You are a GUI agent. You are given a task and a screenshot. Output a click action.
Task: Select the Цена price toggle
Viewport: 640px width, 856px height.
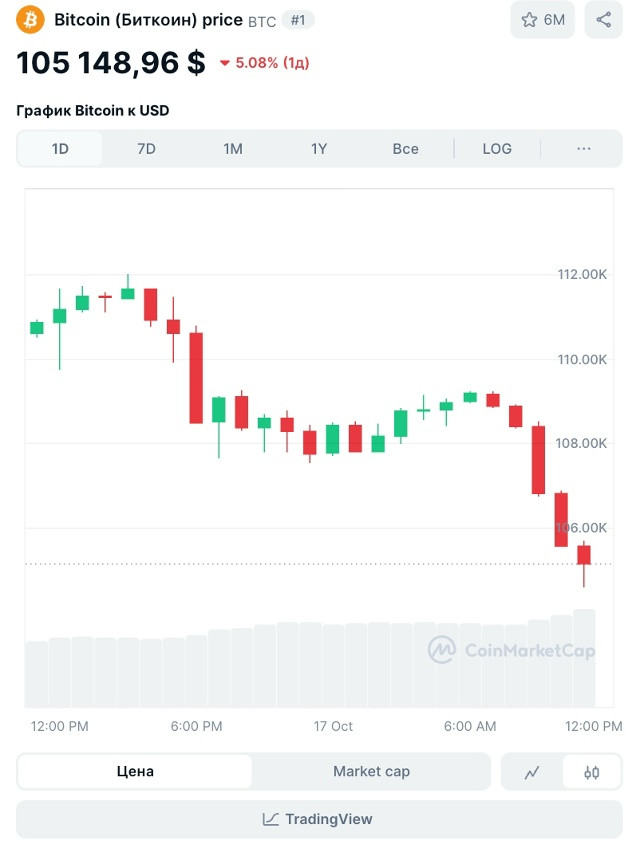[x=135, y=772]
